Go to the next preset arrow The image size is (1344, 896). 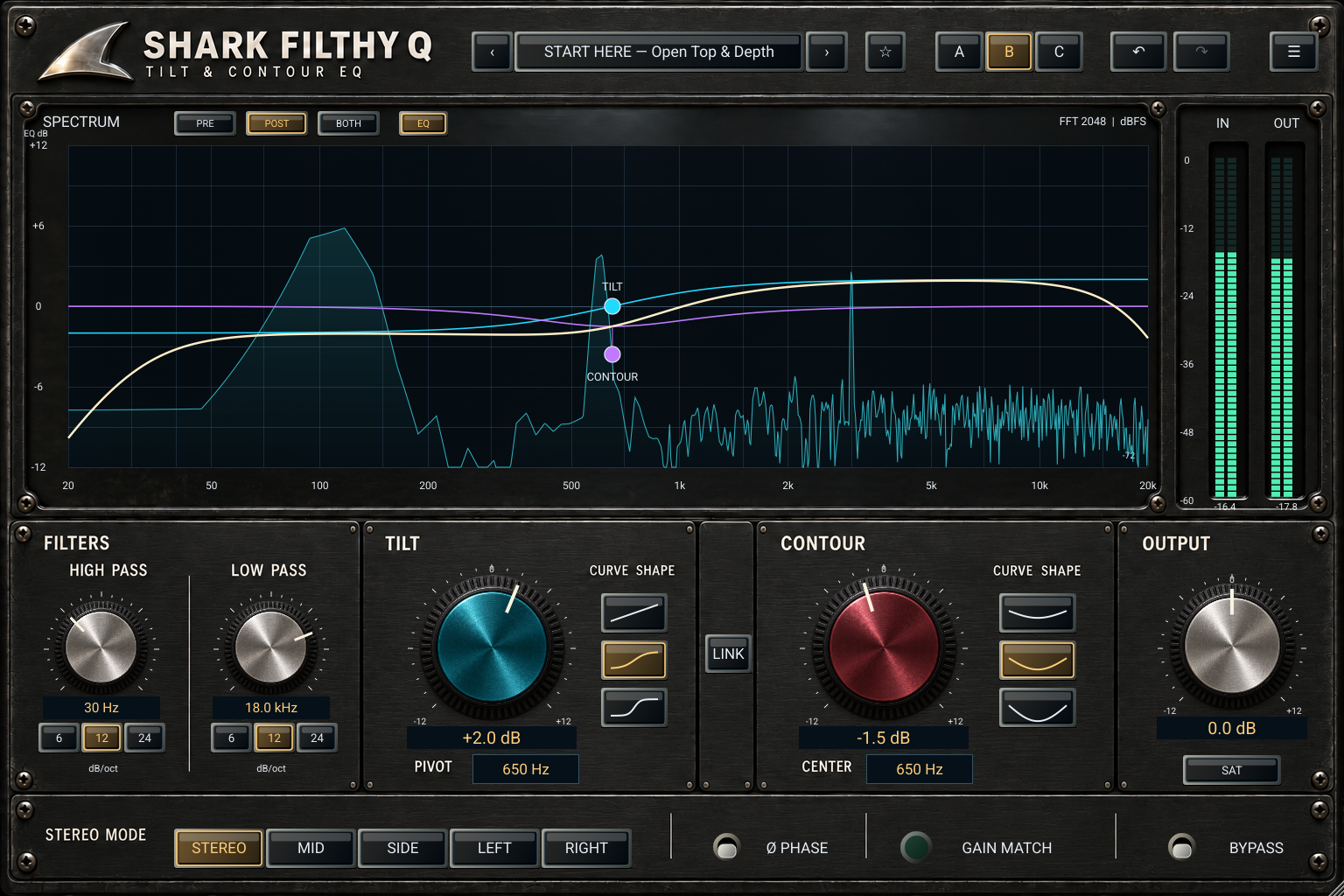pyautogui.click(x=826, y=52)
